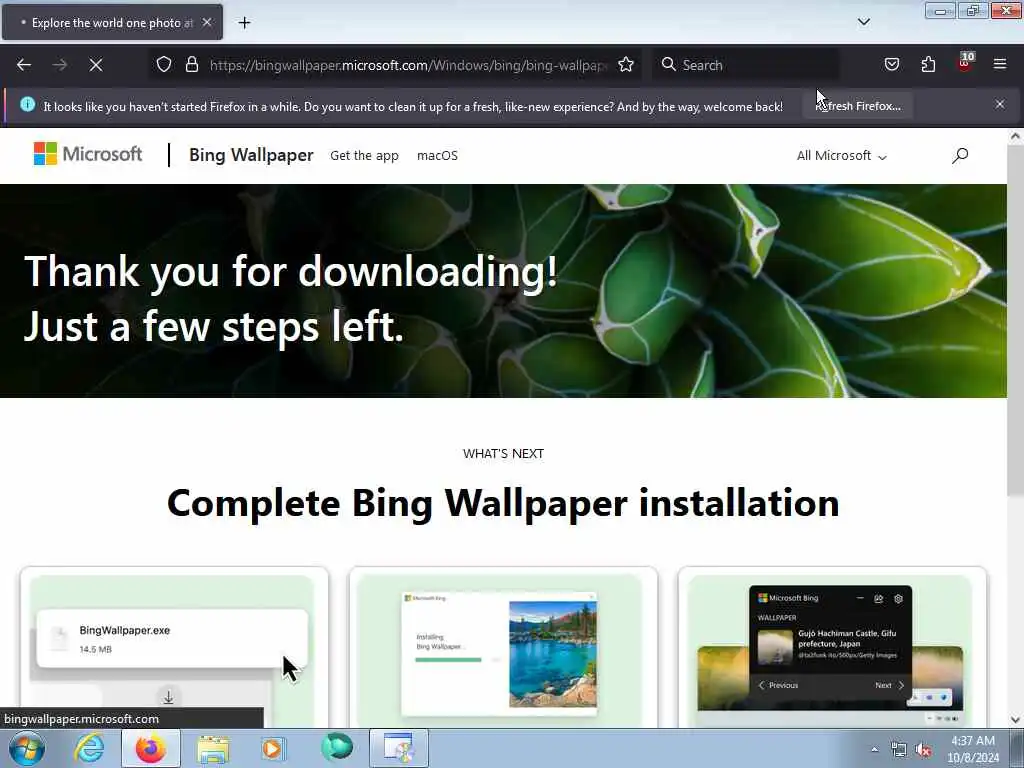The width and height of the screenshot is (1024, 768).
Task: Click the WHAT'S NEXT text
Action: 504,453
